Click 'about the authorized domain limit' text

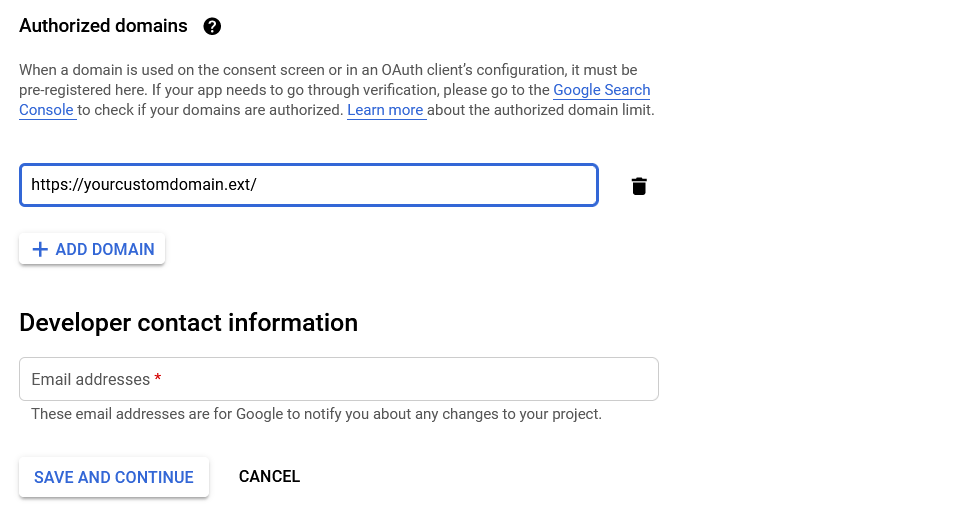[541, 110]
